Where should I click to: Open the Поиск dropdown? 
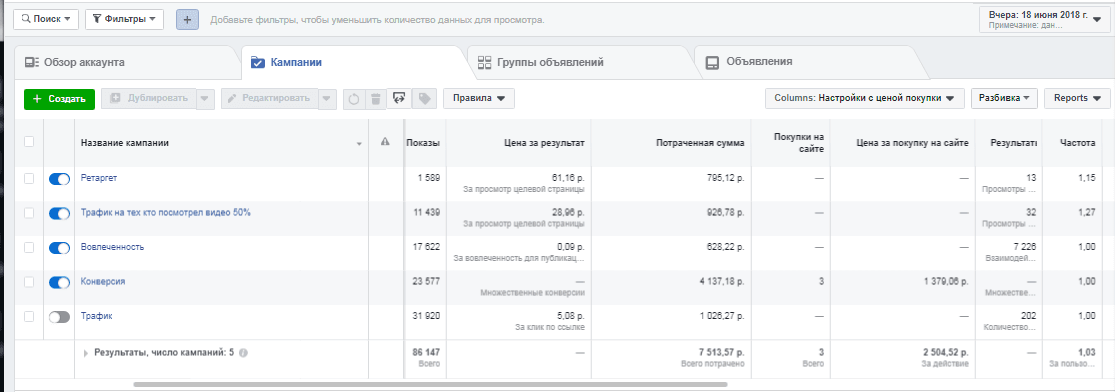[x=46, y=19]
